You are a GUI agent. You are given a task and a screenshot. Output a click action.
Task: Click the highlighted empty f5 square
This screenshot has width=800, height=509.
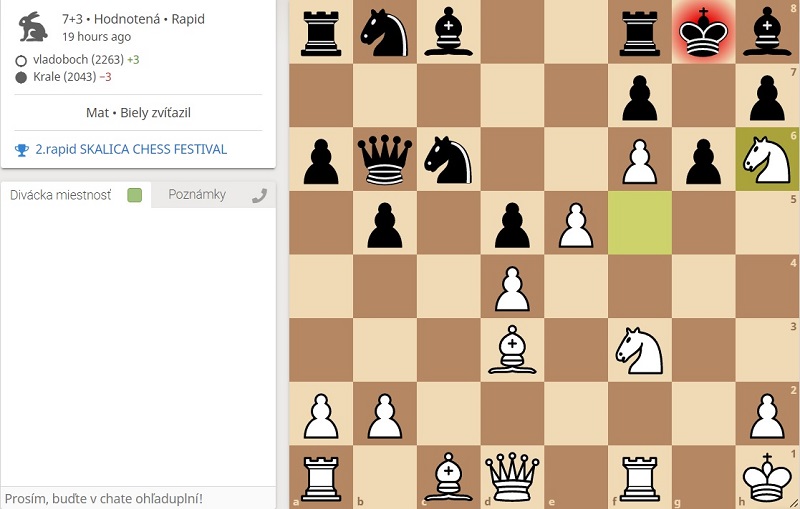click(x=640, y=223)
